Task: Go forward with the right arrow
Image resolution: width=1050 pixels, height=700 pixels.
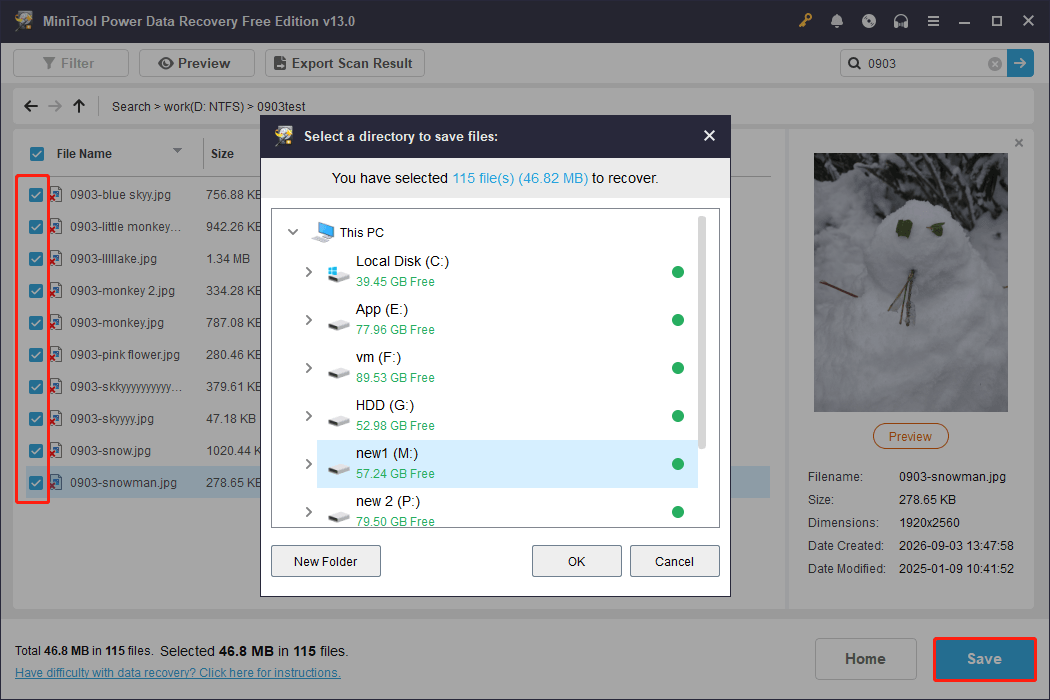Action: click(55, 106)
